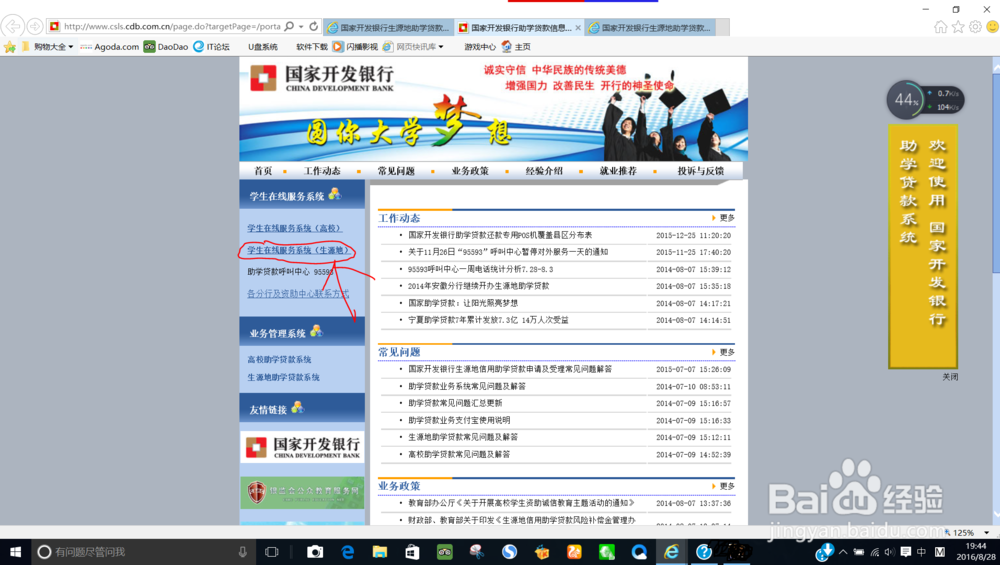This screenshot has height=565, width=1000.
Task: Click the green 公众教育服务网 banner
Action: click(302, 492)
